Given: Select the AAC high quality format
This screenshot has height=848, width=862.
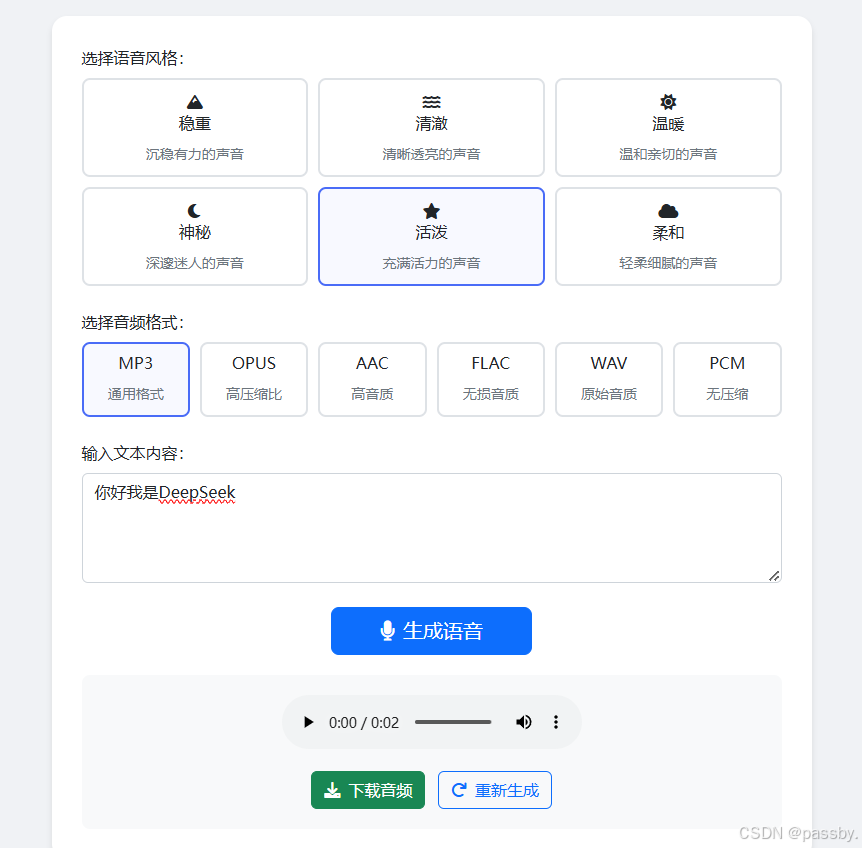Looking at the screenshot, I should [x=372, y=379].
